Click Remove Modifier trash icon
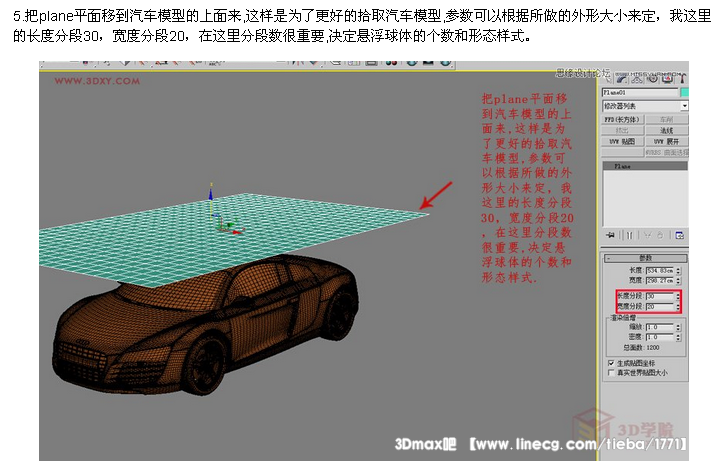716x461 pixels. (x=660, y=235)
